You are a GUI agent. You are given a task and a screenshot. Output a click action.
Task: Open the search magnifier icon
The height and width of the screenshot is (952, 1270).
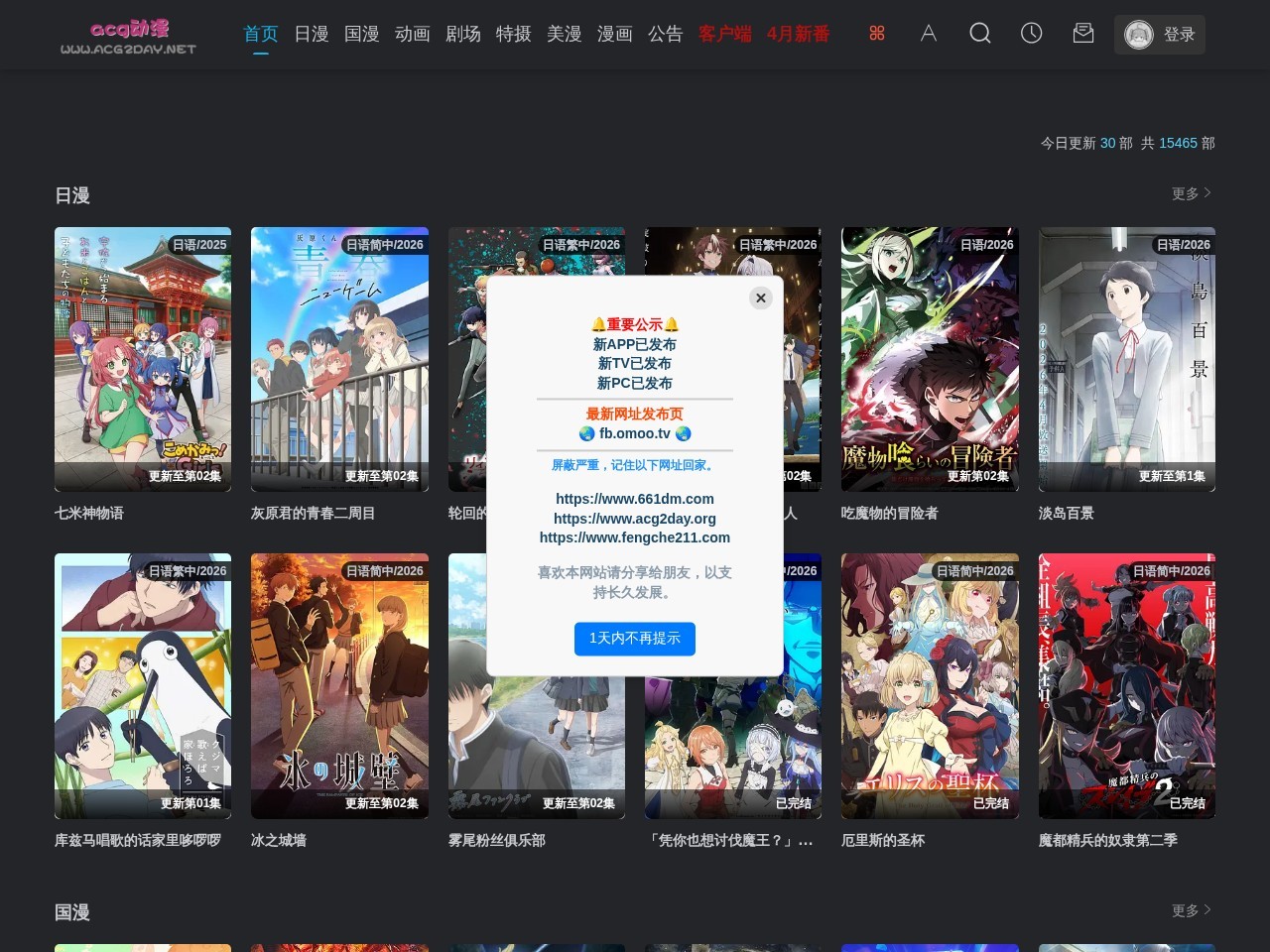[x=980, y=33]
